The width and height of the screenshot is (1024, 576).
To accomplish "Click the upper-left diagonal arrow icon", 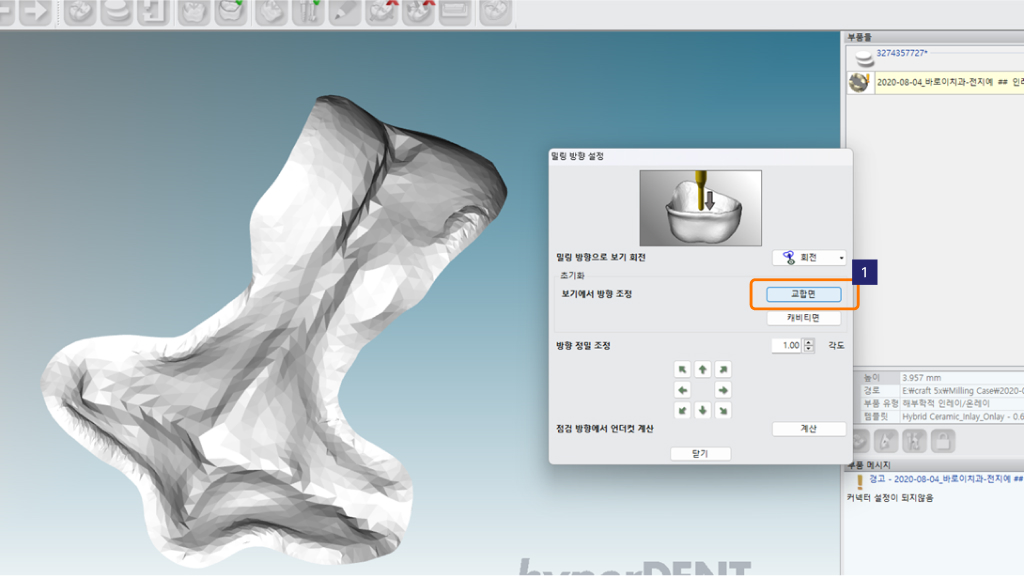I will coord(683,369).
